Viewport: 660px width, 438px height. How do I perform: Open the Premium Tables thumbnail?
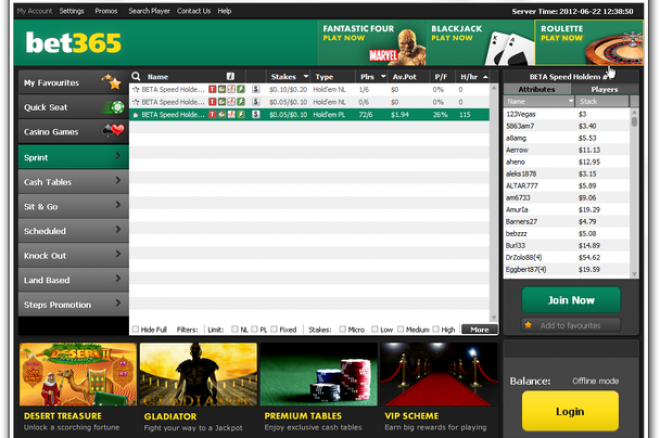(x=319, y=374)
